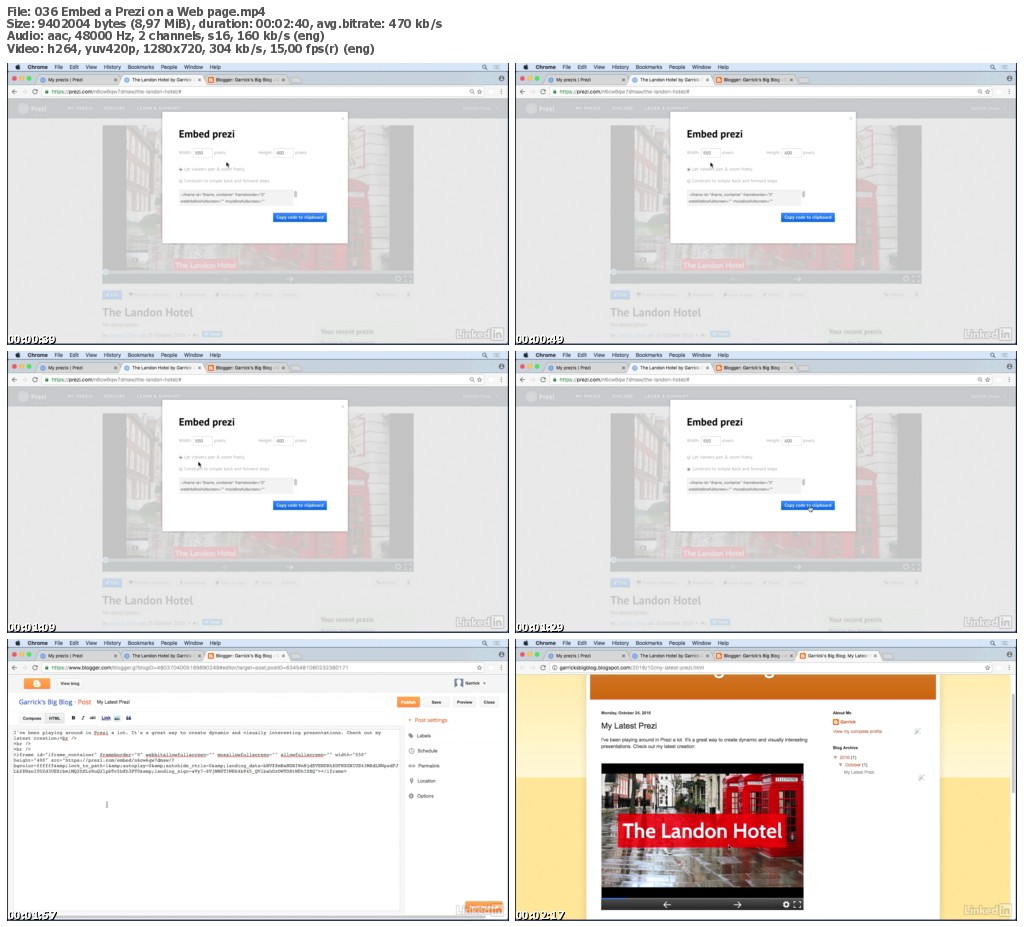Click the strikethrough icon in the Blogger editor toolbar
The height and width of the screenshot is (927, 1024).
click(x=93, y=718)
